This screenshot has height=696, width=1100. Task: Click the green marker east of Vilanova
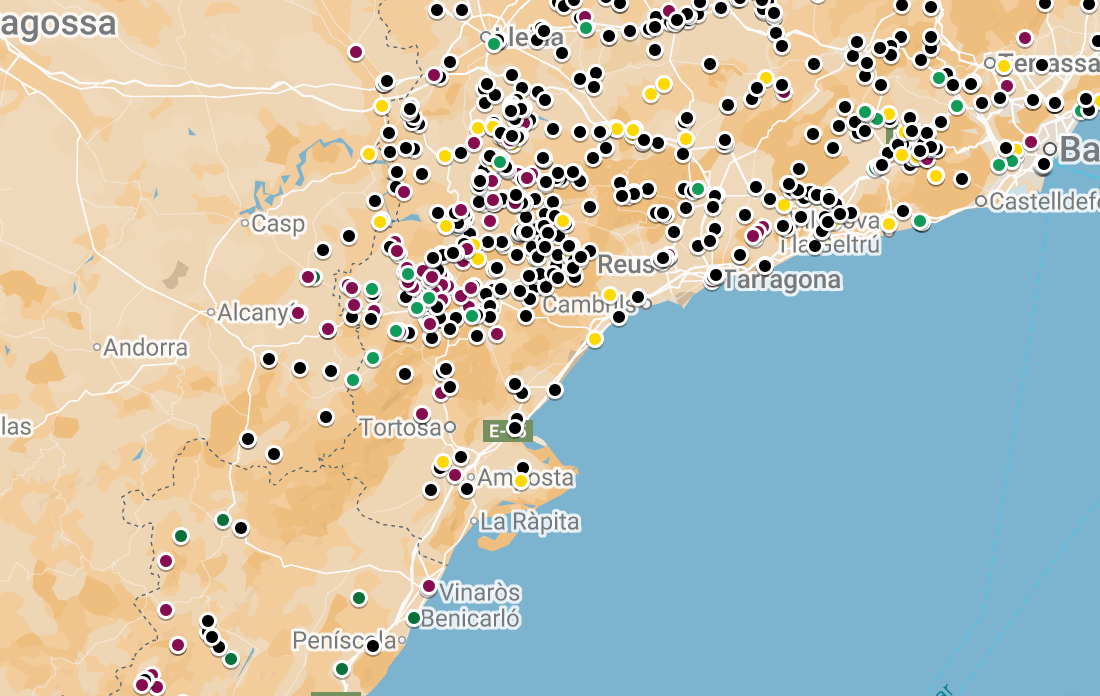pyautogui.click(x=920, y=222)
